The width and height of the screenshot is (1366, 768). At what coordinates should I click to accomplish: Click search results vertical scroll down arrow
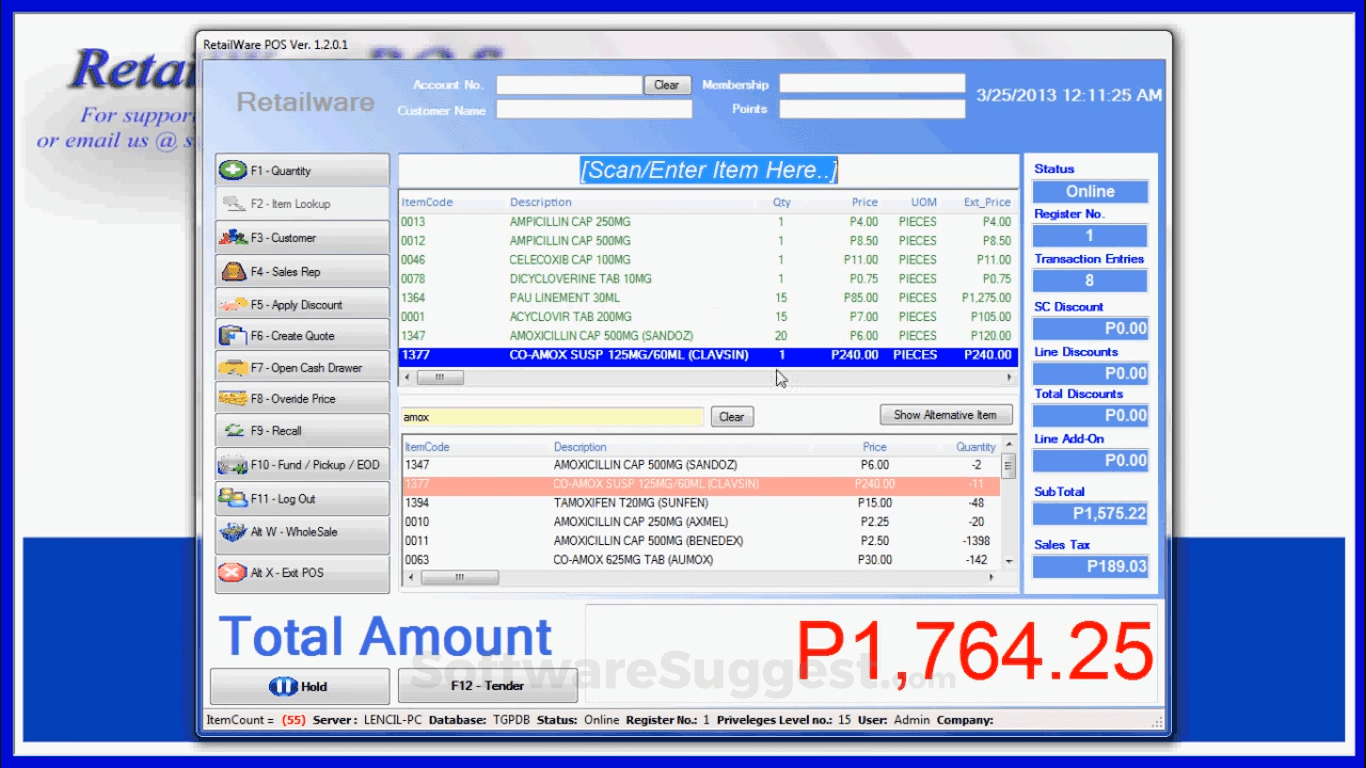[x=1008, y=562]
